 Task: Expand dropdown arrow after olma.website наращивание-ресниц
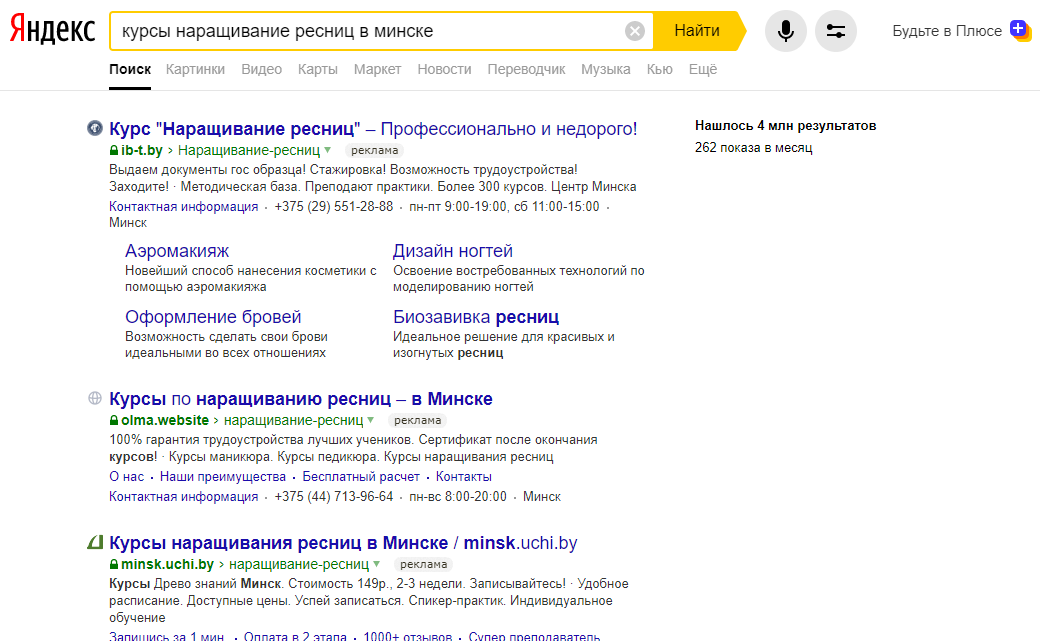click(x=371, y=421)
